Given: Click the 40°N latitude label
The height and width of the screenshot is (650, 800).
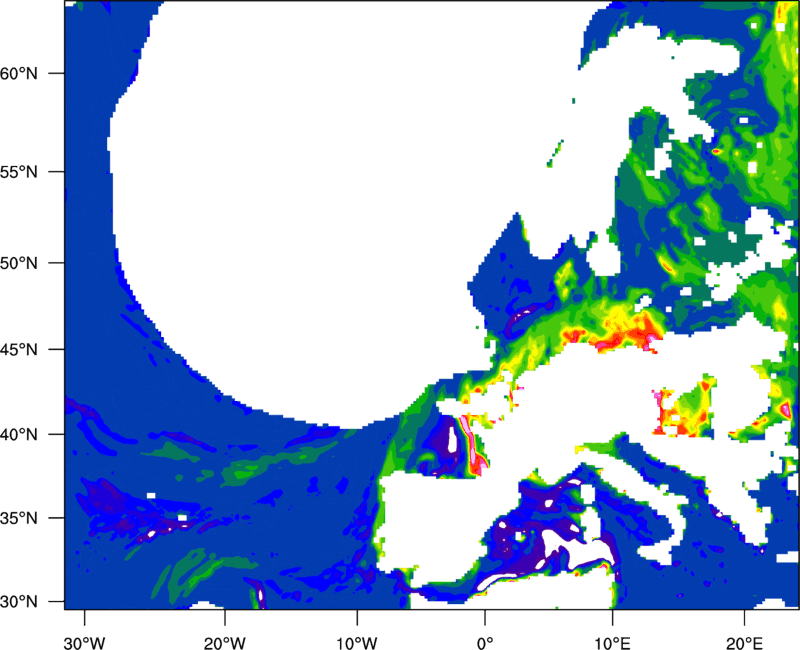Looking at the screenshot, I should coord(19,435).
